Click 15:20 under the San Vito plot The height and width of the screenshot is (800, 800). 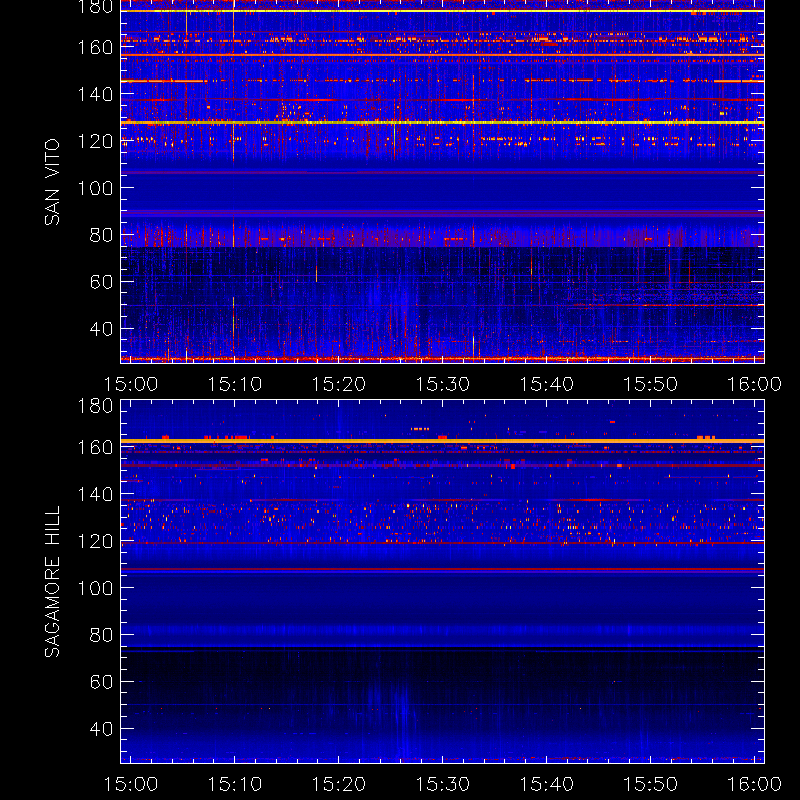pyautogui.click(x=339, y=384)
